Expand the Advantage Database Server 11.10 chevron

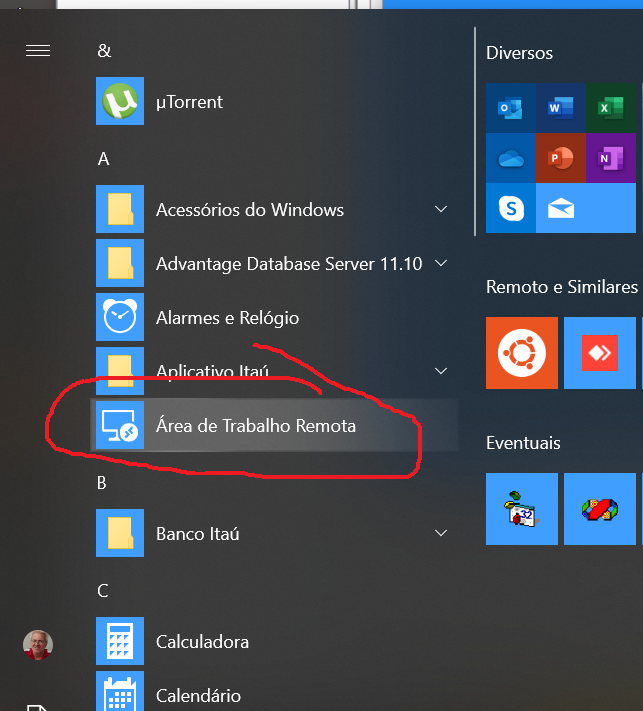tap(441, 263)
